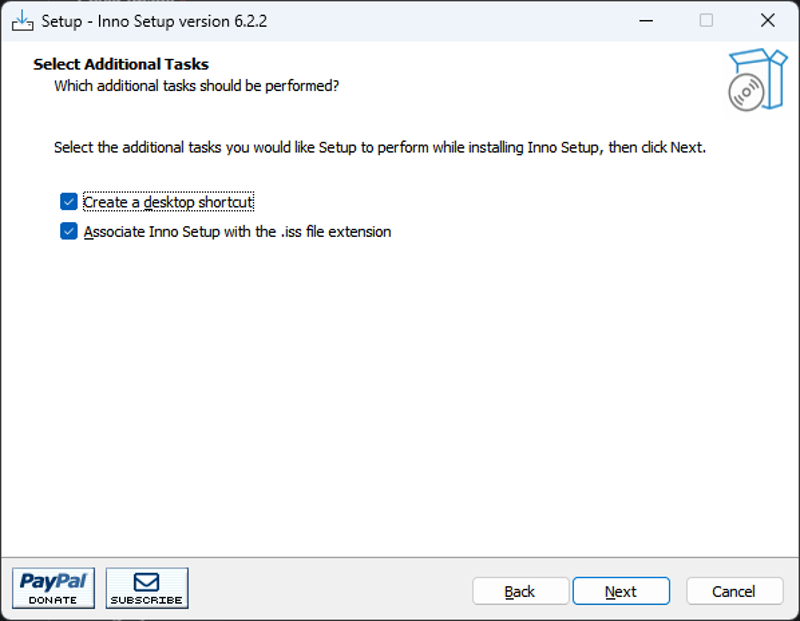This screenshot has width=800, height=621.
Task: Go to the next setup step
Action: 621,591
